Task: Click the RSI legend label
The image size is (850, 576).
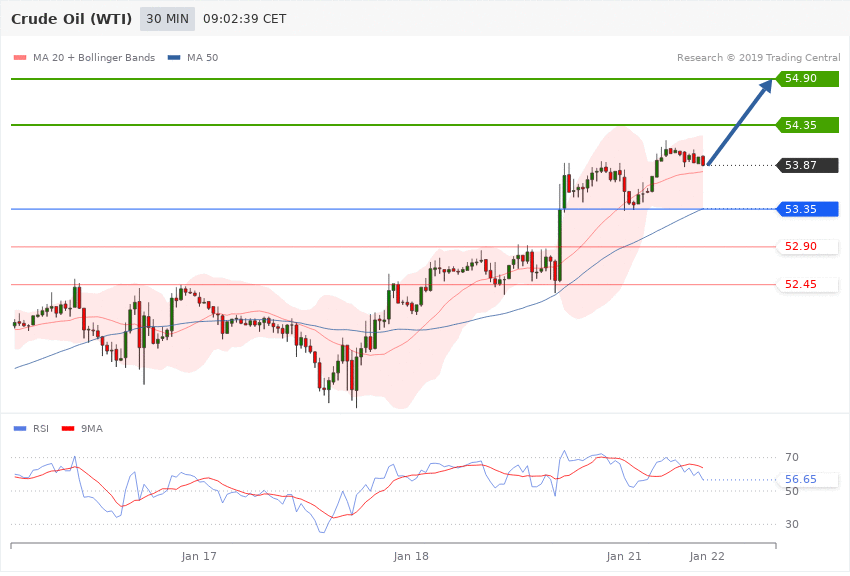Action: point(41,429)
